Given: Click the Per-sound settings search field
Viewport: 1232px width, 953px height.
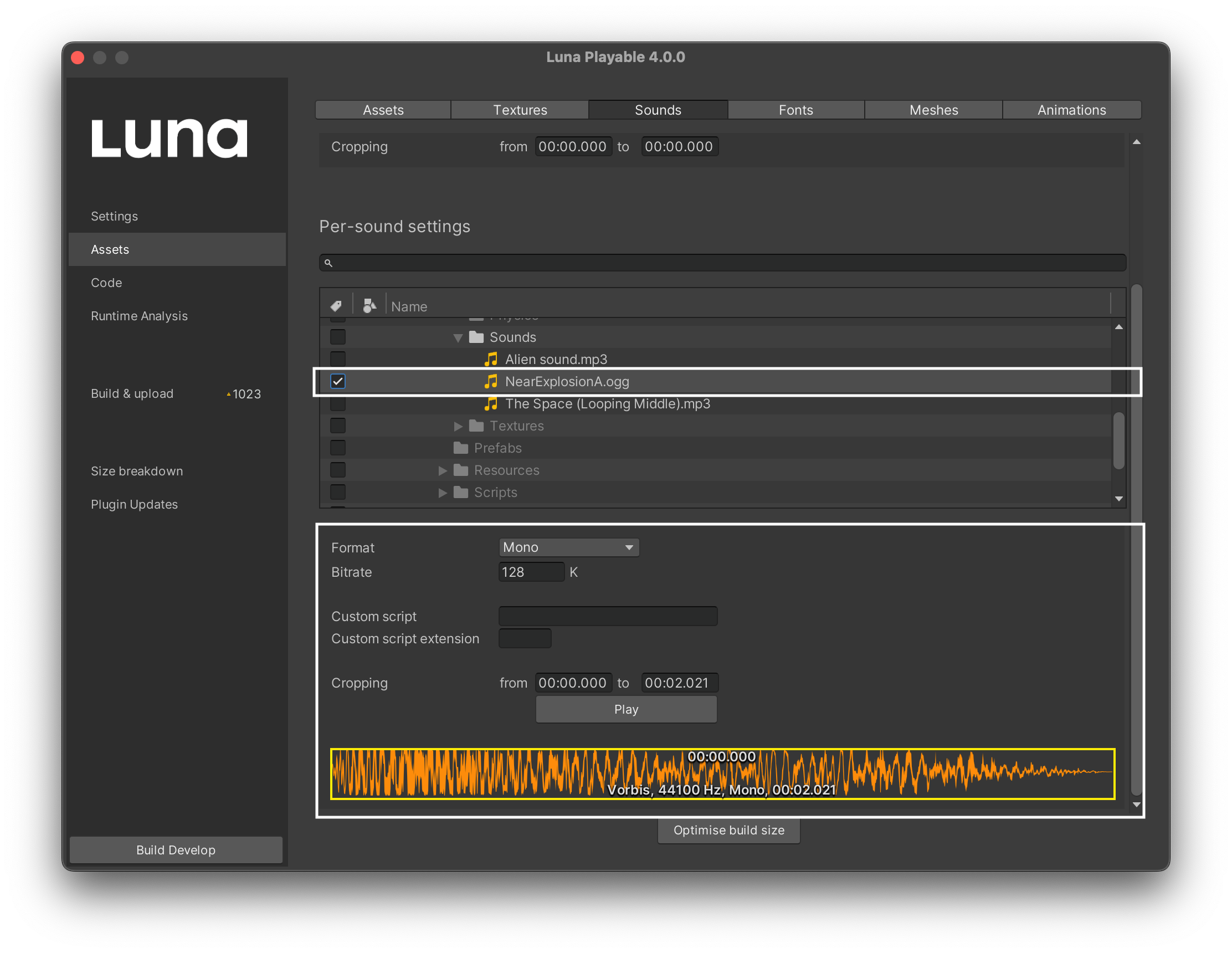Looking at the screenshot, I should pos(722,263).
